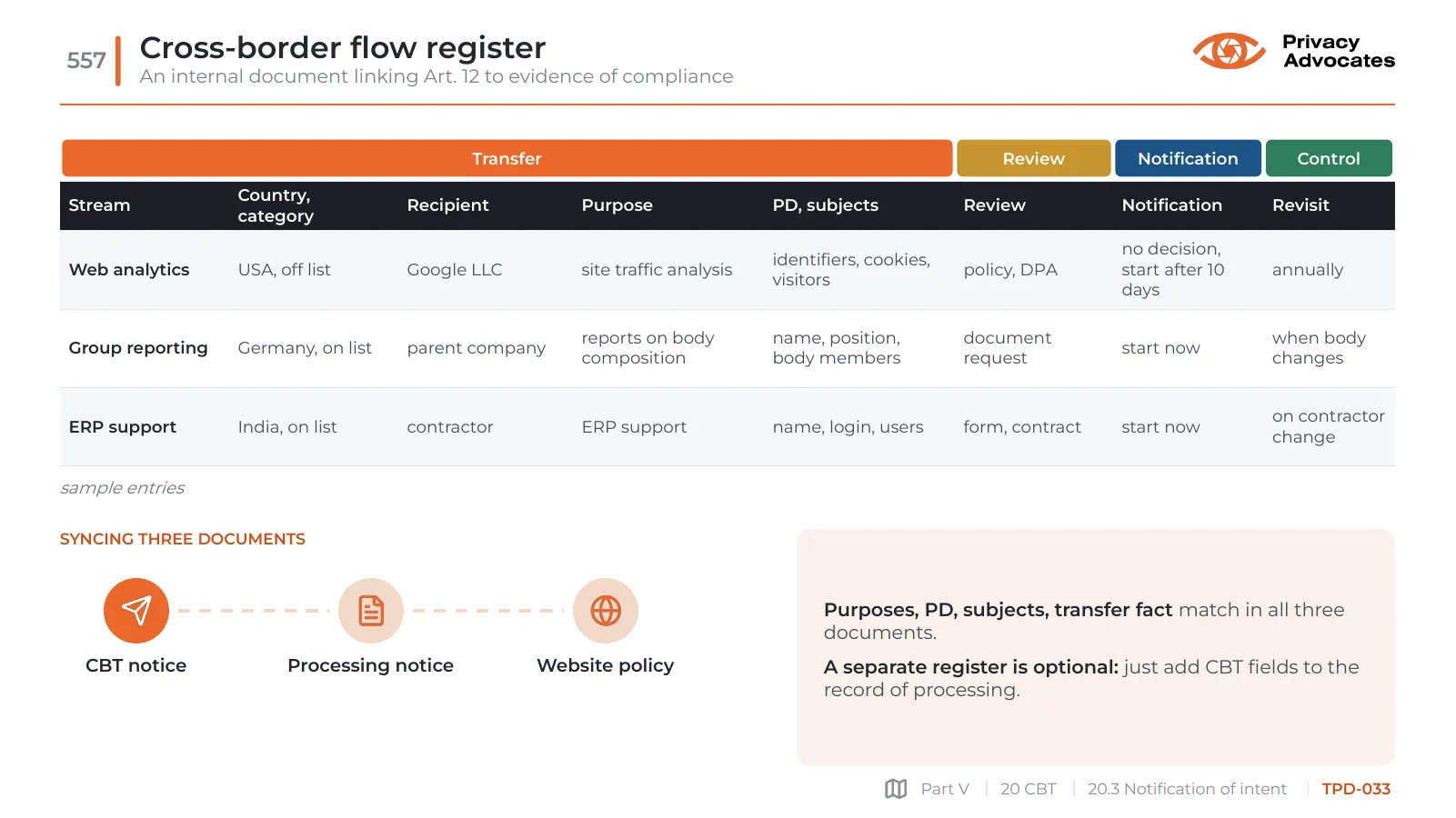Select the 'Group reporting' row label
This screenshot has width=1456, height=818.
(138, 348)
